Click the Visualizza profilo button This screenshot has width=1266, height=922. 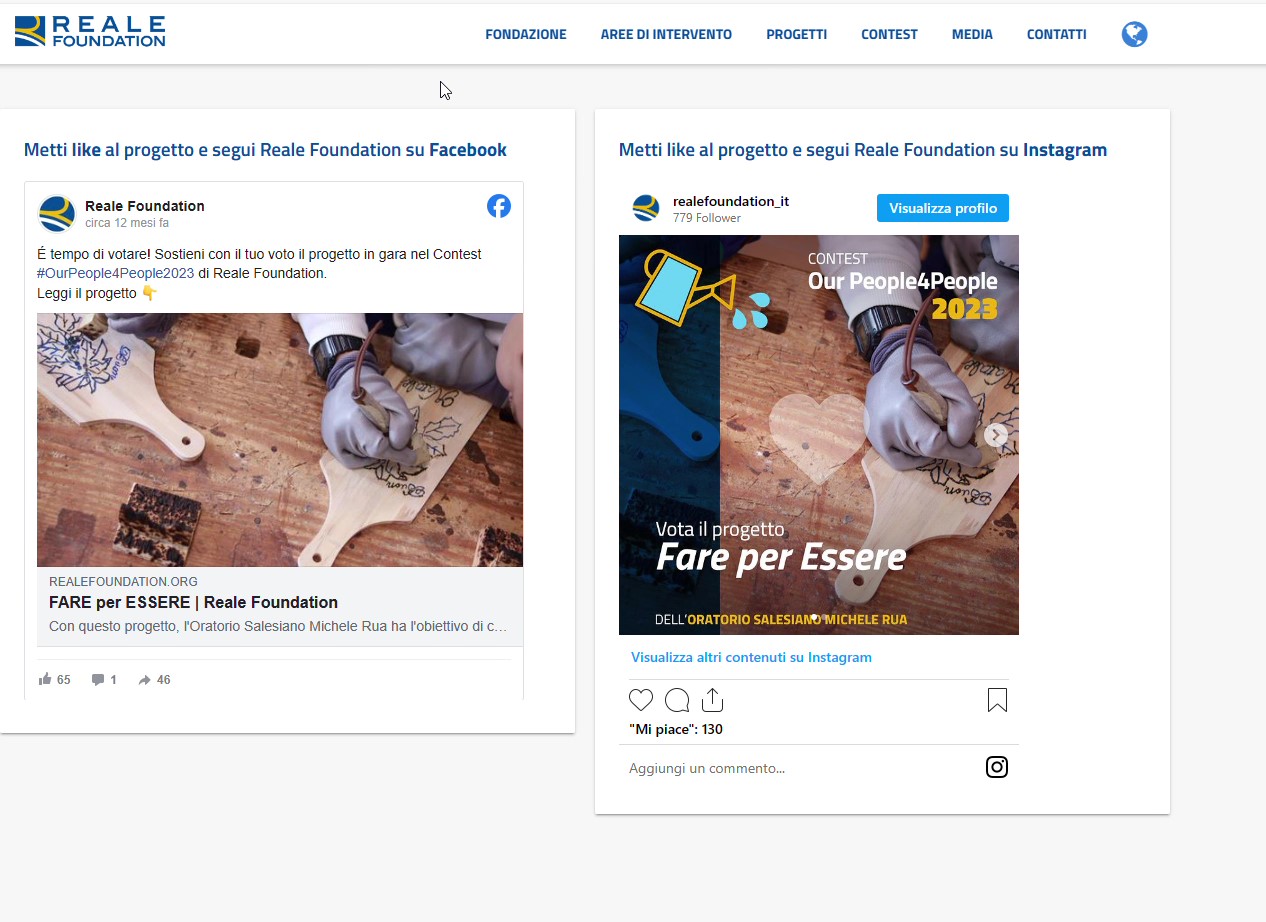[943, 208]
